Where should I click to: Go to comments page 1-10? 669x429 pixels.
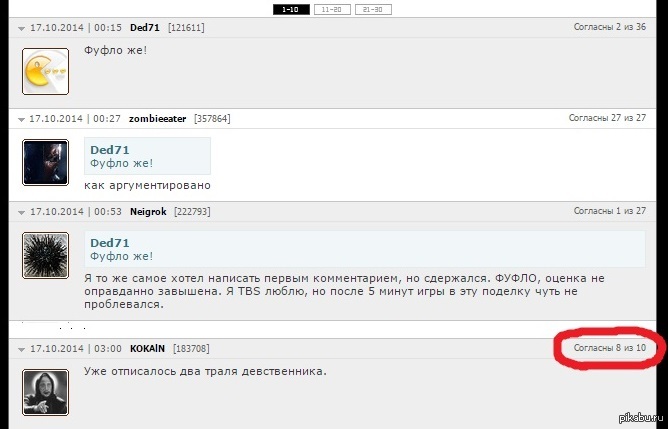(x=291, y=9)
